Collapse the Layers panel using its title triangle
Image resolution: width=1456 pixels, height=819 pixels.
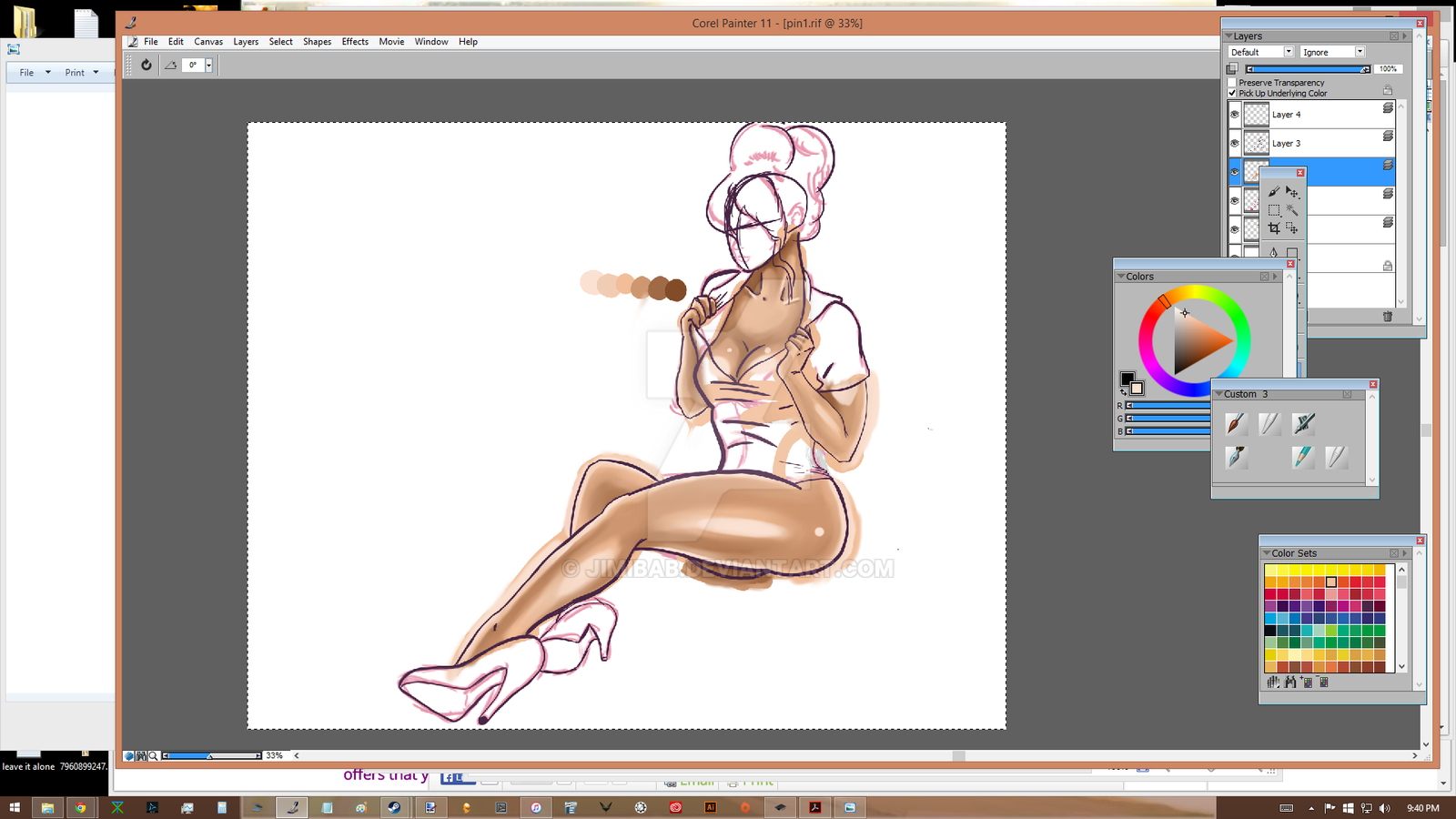point(1228,36)
